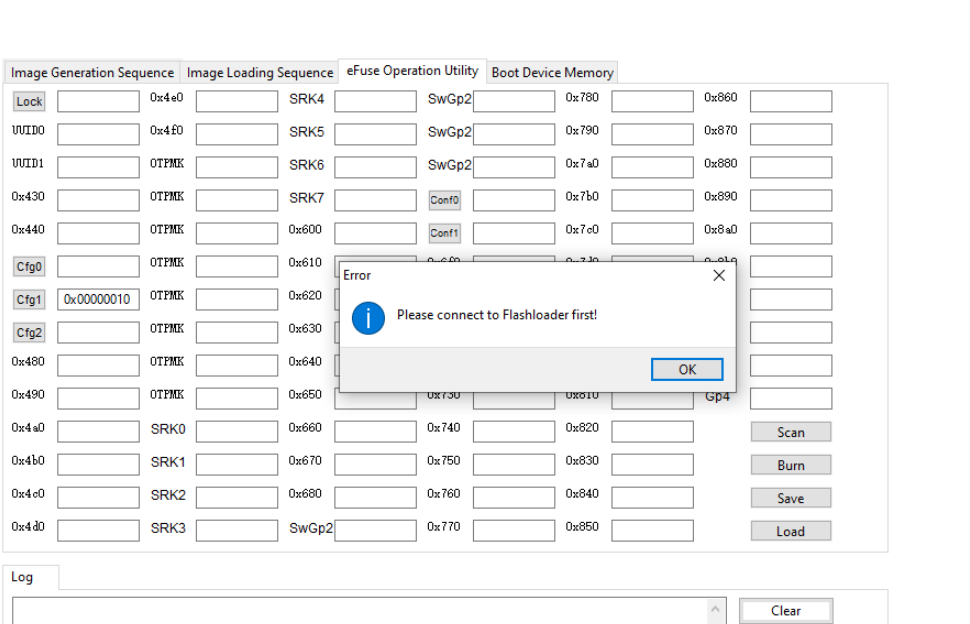Click the Conf0 value input field
Image resolution: width=970 pixels, height=624 pixels.
(514, 200)
